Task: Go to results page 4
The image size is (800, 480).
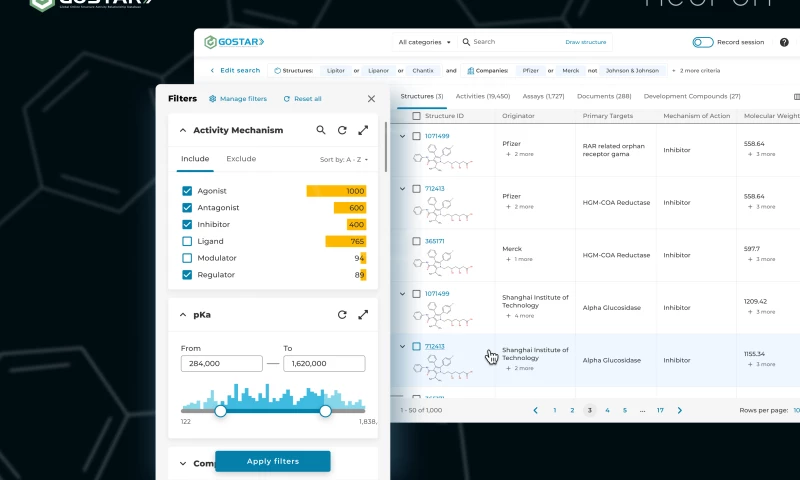Action: click(607, 410)
